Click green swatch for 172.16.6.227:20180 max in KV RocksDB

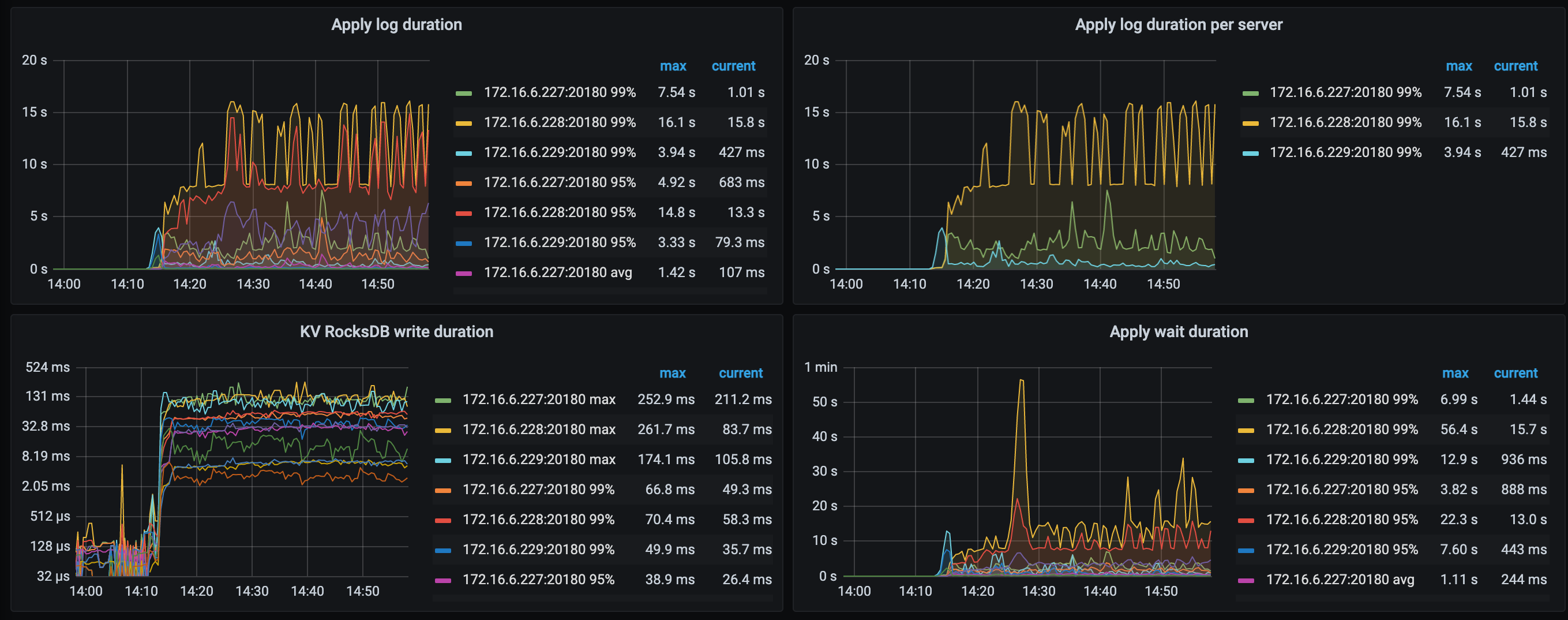(x=443, y=400)
